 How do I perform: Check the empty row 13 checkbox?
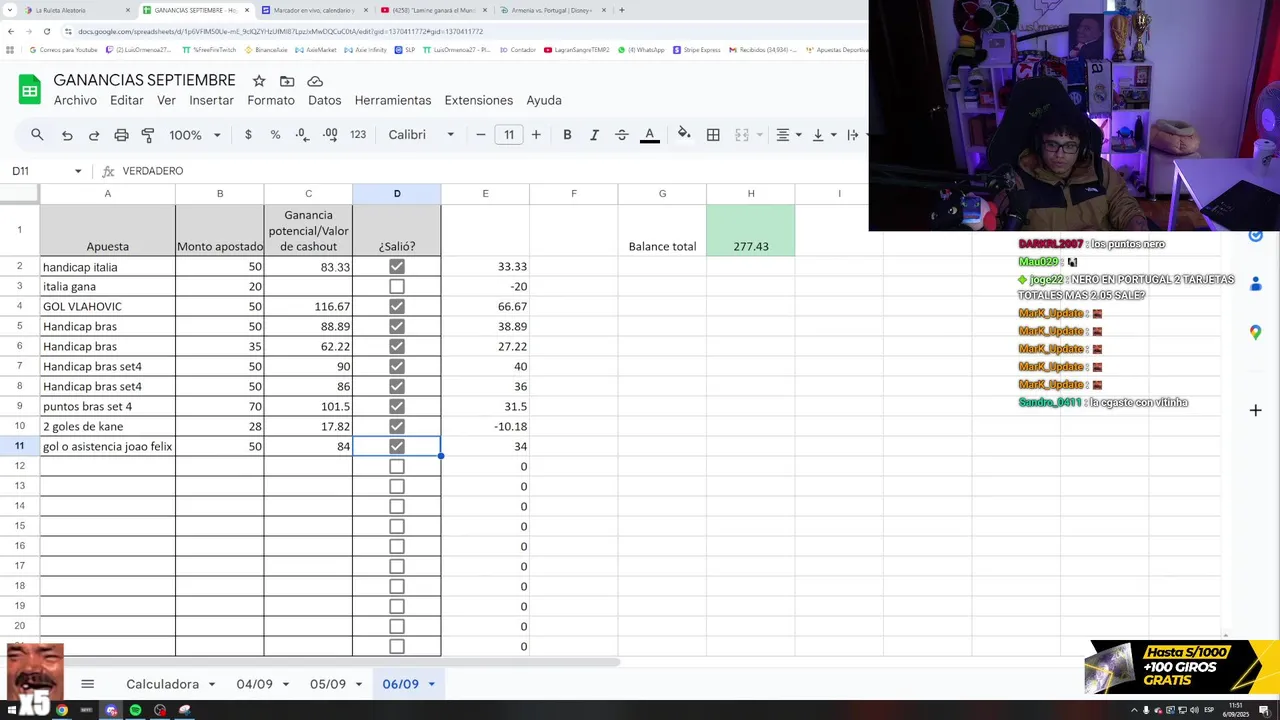pos(397,486)
